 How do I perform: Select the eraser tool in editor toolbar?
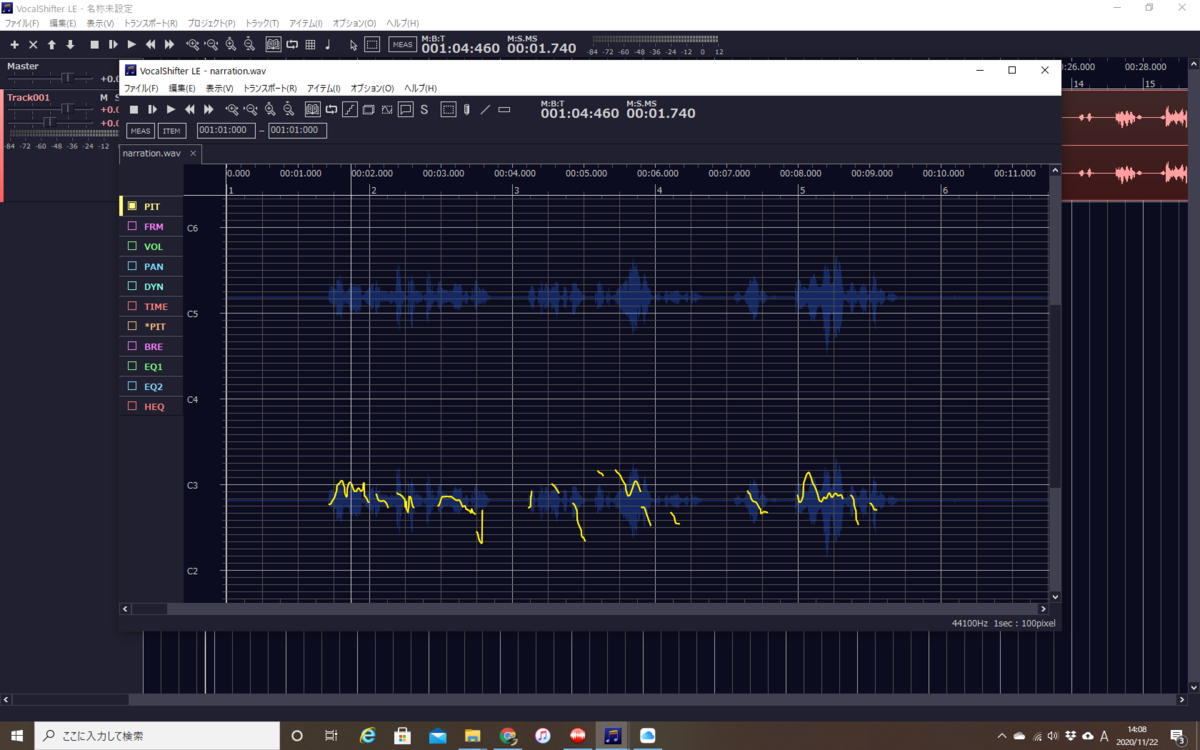tap(504, 109)
